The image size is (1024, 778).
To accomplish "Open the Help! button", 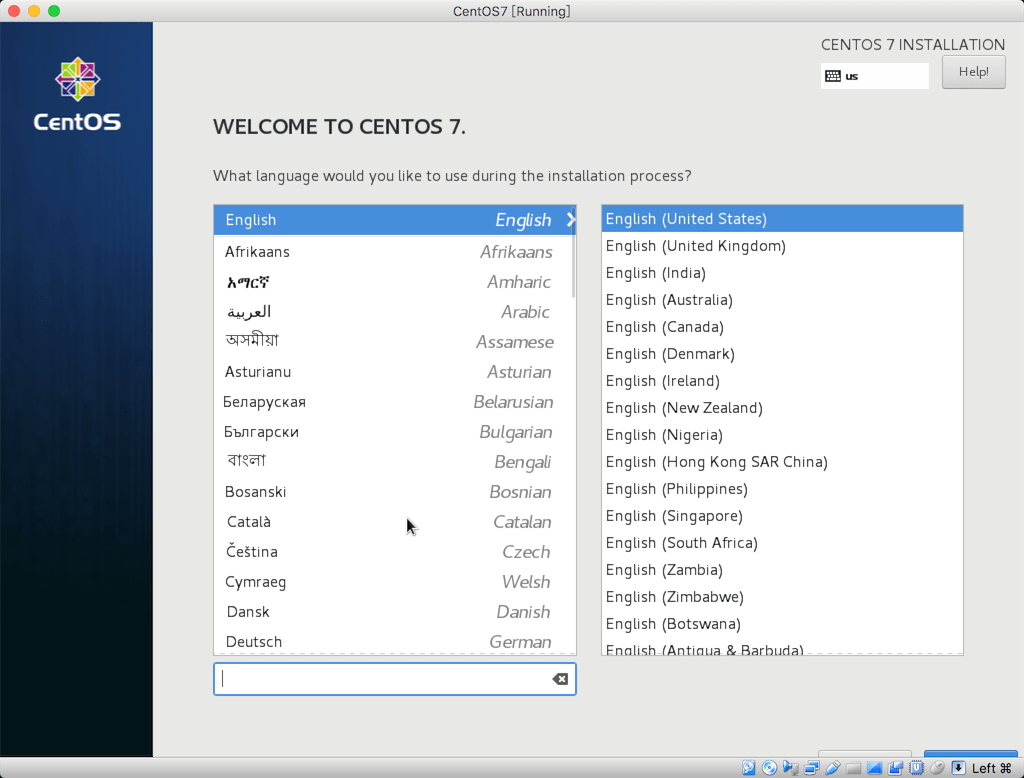I will pyautogui.click(x=973, y=72).
